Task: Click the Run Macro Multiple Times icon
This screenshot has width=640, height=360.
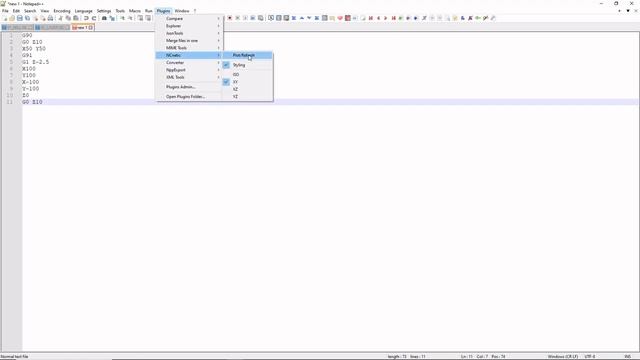Action: 253,18
